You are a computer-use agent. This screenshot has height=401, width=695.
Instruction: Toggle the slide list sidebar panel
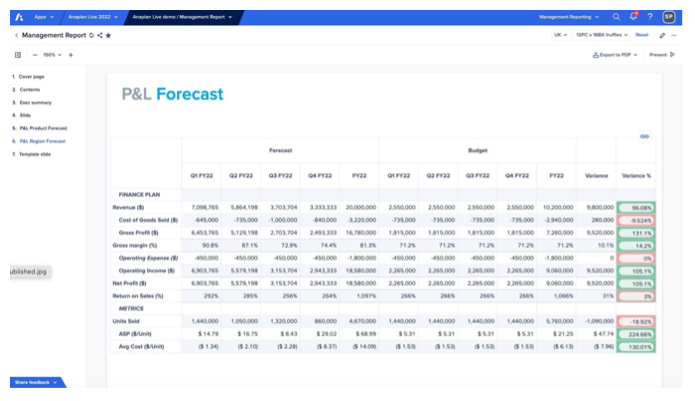(x=18, y=54)
